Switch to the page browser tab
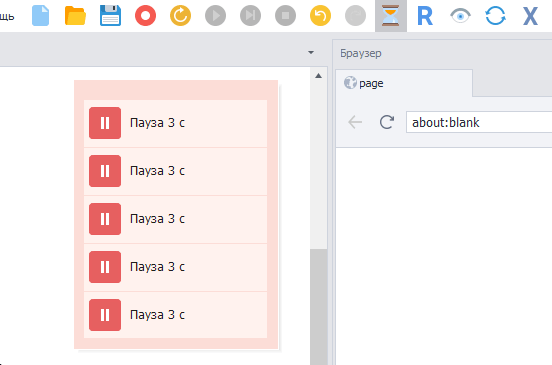Screen dimensions: 552x365 coord(404,83)
